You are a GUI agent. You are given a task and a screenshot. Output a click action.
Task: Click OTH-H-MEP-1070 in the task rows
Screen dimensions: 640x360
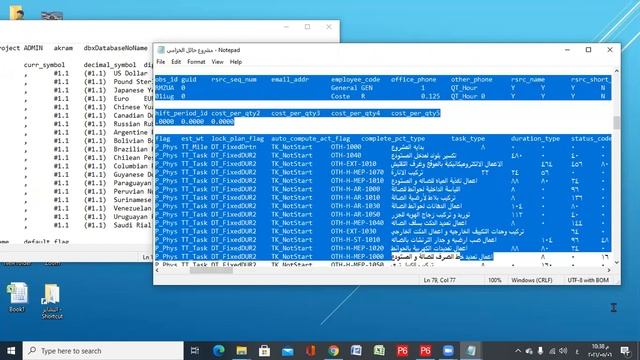tap(357, 172)
